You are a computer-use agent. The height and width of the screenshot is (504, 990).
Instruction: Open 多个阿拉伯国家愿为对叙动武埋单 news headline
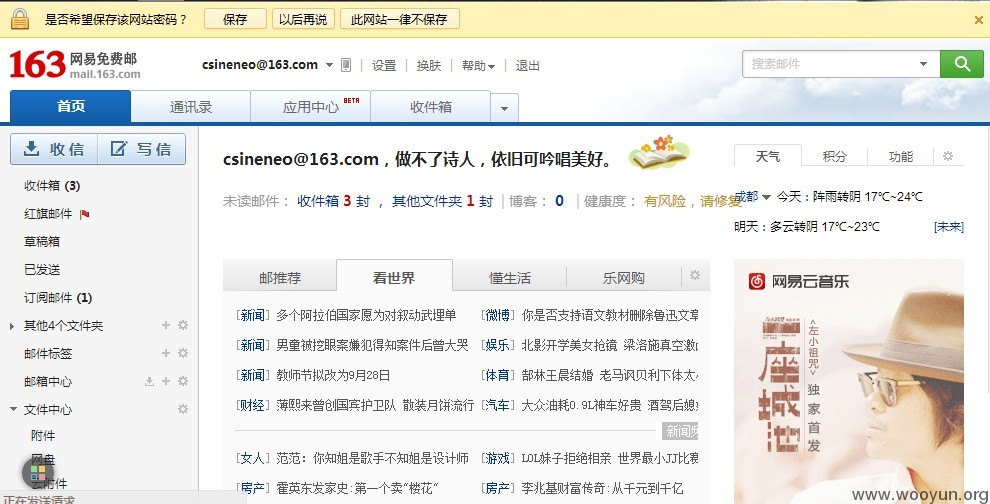pyautogui.click(x=366, y=315)
